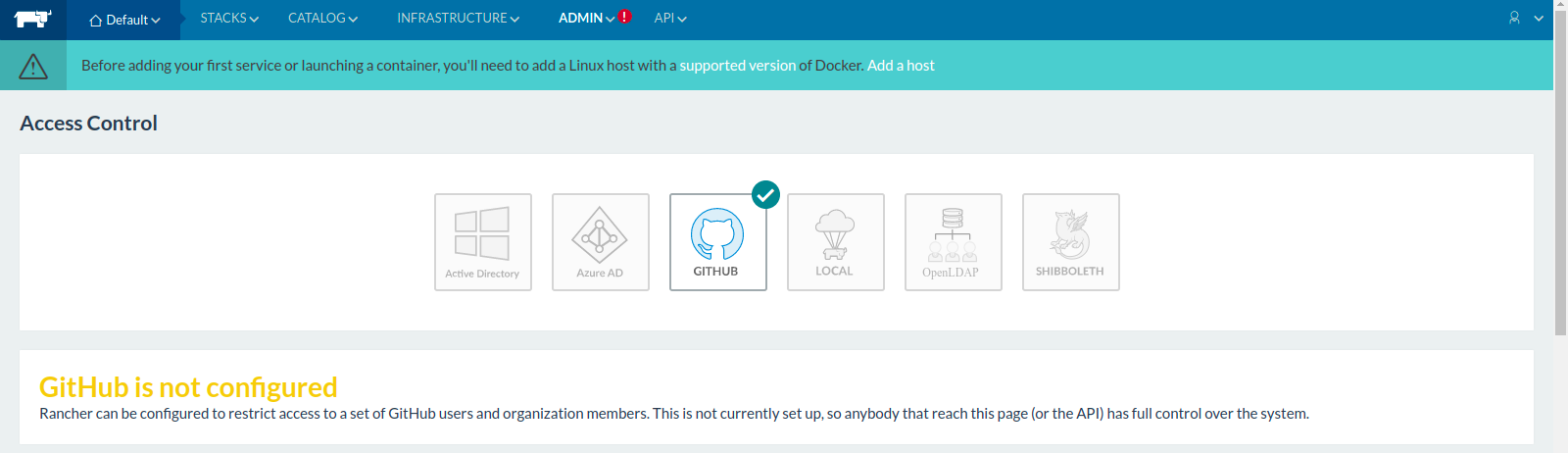This screenshot has width=1568, height=453.
Task: Select Active Directory authentication provider
Action: click(483, 242)
